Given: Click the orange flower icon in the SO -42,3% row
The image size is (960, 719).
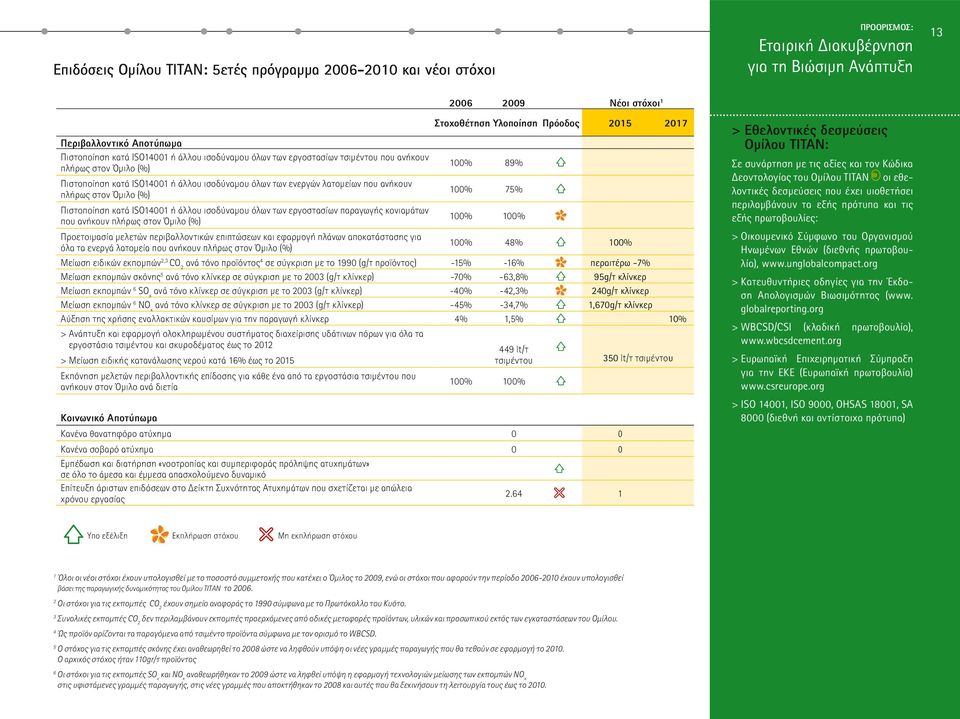Looking at the screenshot, I should [560, 290].
